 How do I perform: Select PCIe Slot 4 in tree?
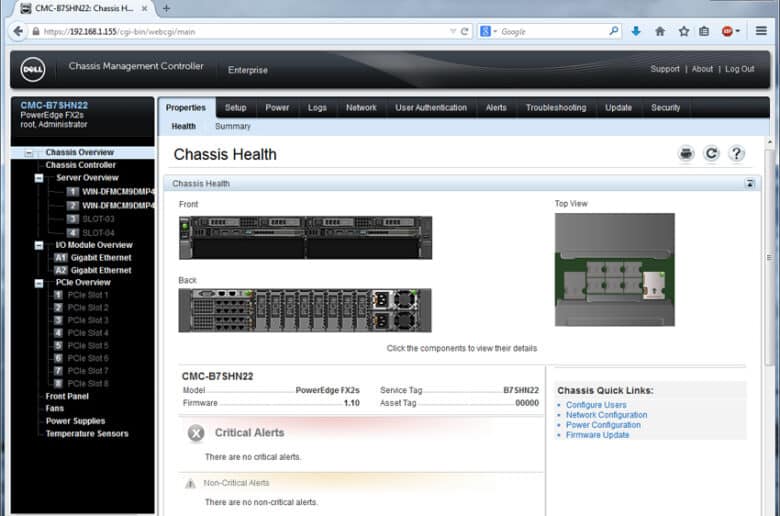pos(88,333)
